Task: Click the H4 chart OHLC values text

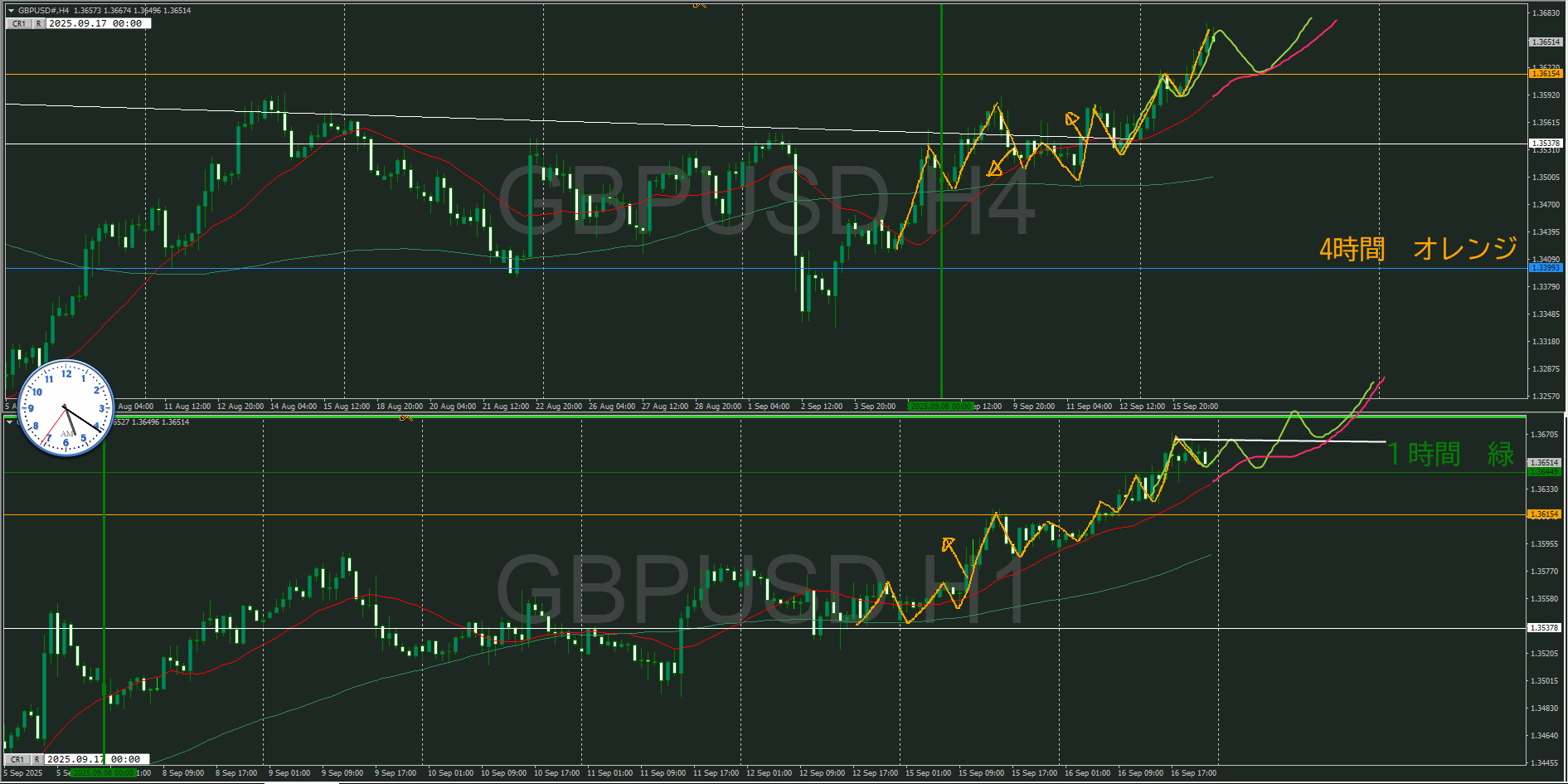Action: tap(132, 11)
